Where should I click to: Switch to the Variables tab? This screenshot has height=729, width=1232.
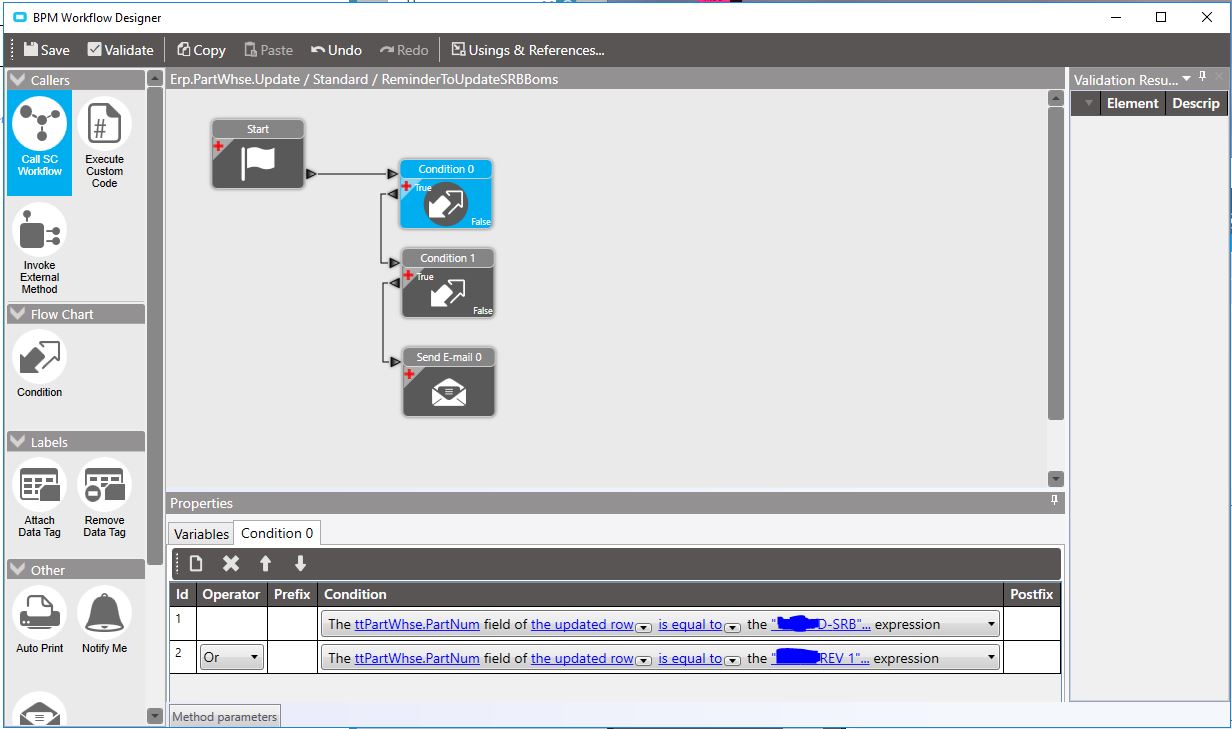pos(201,534)
